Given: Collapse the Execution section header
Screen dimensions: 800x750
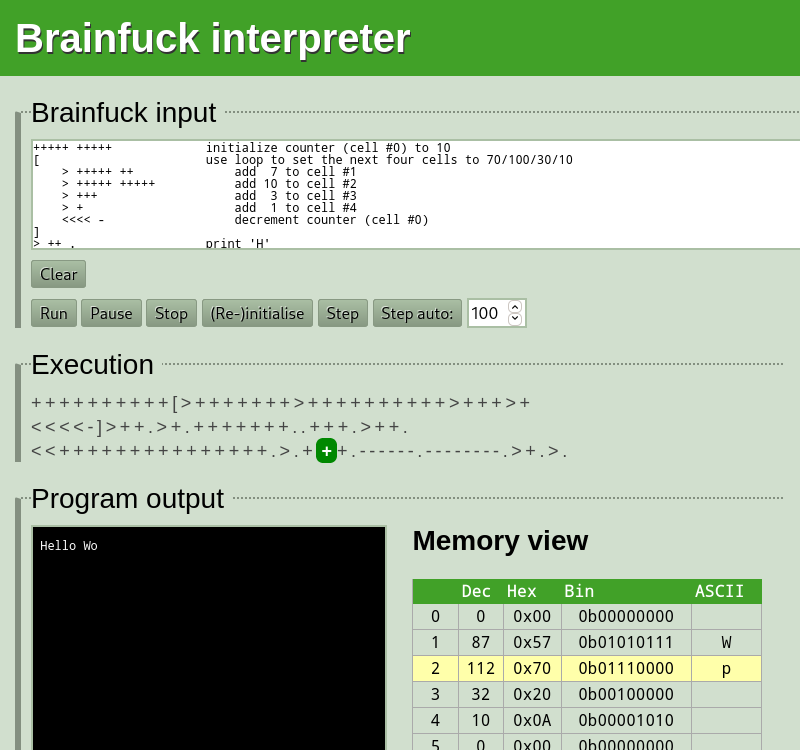Looking at the screenshot, I should coord(92,365).
